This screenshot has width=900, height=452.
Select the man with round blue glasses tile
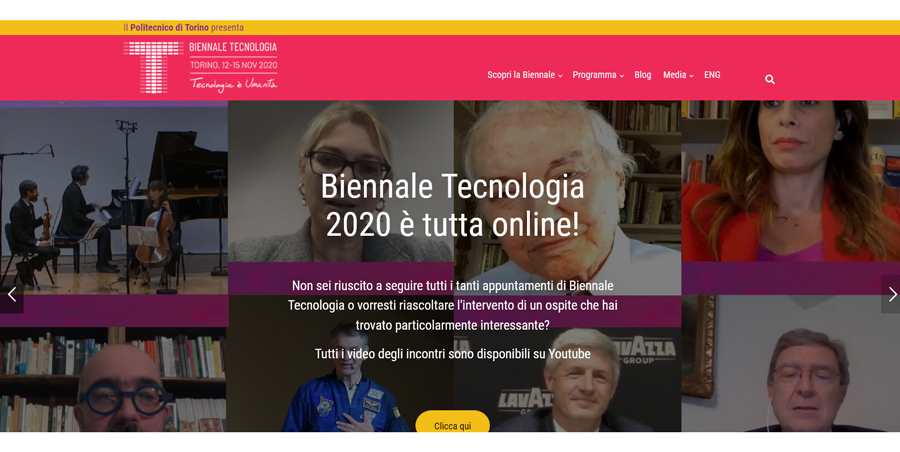click(x=114, y=379)
